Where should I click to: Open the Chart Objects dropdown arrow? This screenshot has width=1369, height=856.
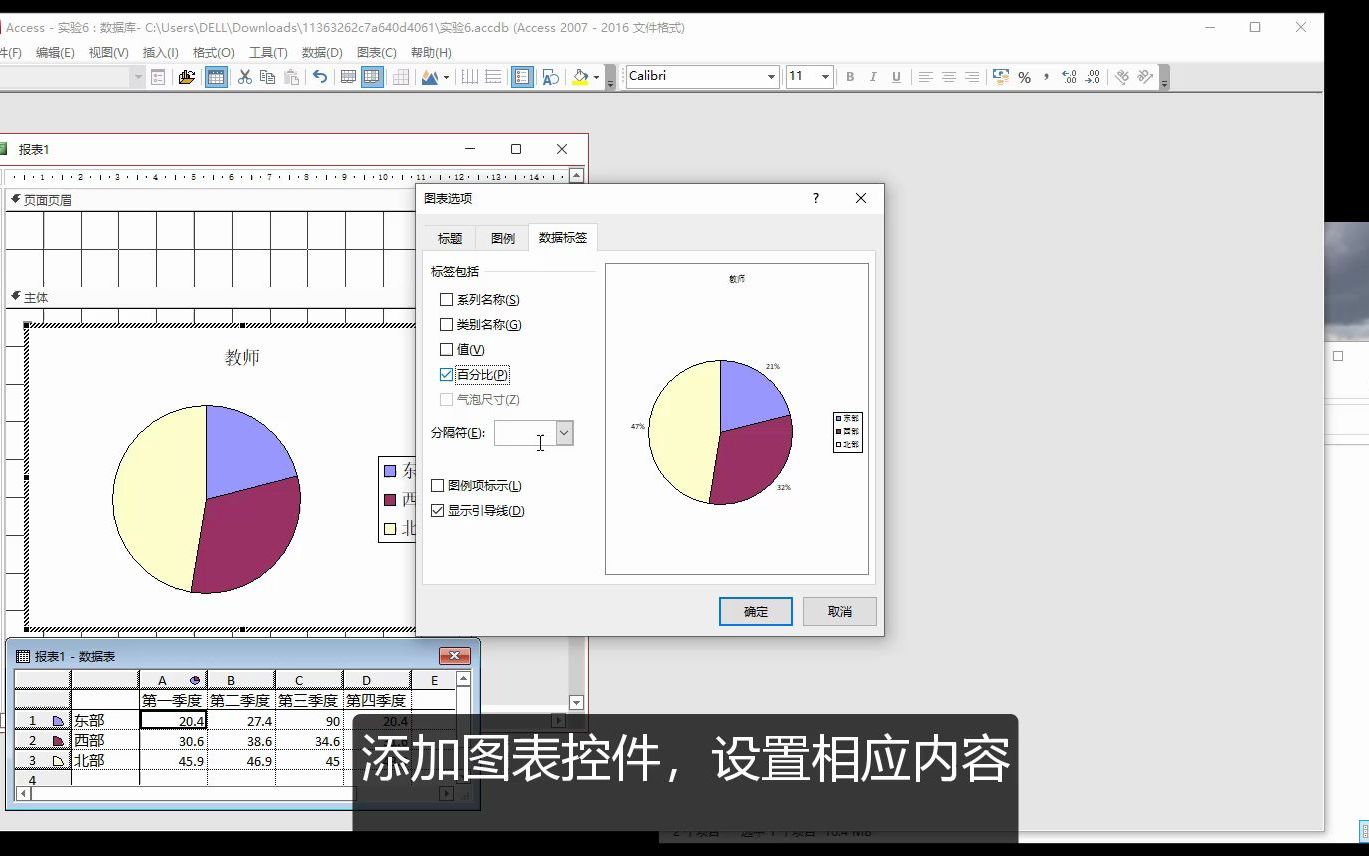click(x=138, y=77)
